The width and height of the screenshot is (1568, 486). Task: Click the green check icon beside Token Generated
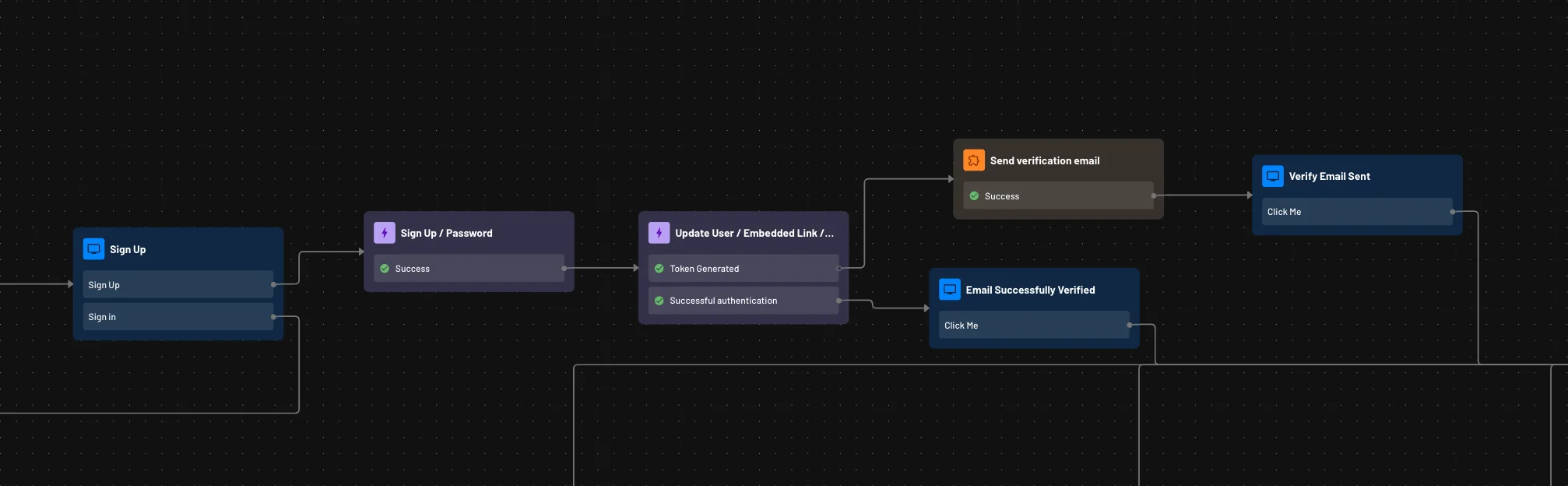click(659, 269)
